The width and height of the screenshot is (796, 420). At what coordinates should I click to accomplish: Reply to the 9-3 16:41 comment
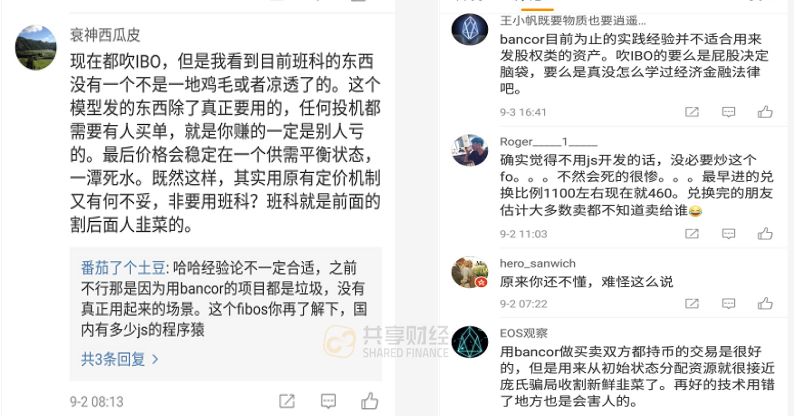coord(728,112)
